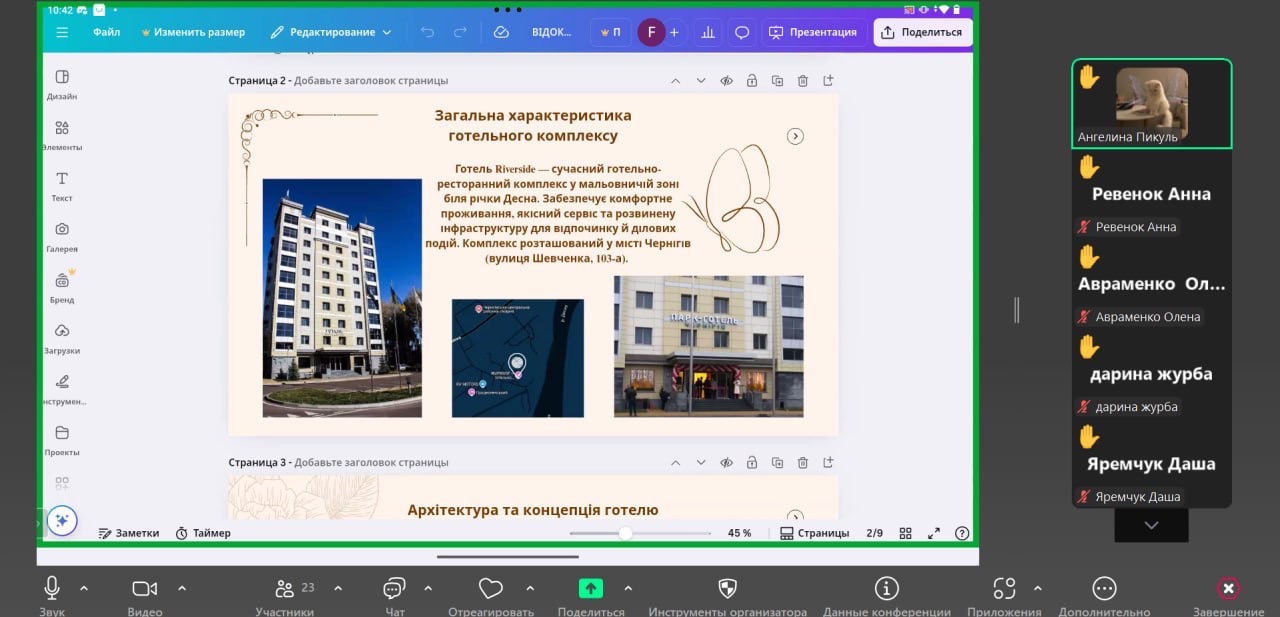Click the 45 % zoom level value

(x=739, y=533)
